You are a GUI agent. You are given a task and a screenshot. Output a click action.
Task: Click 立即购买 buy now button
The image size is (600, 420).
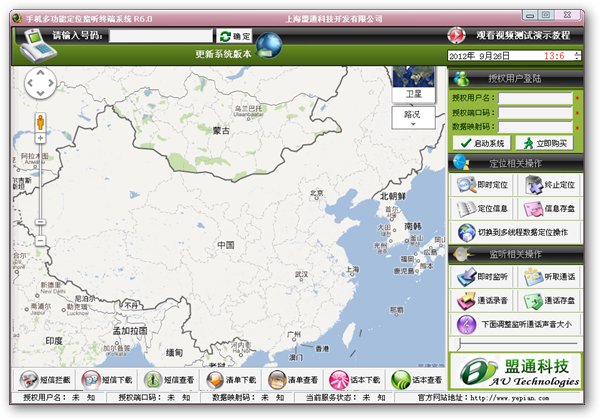pos(547,143)
